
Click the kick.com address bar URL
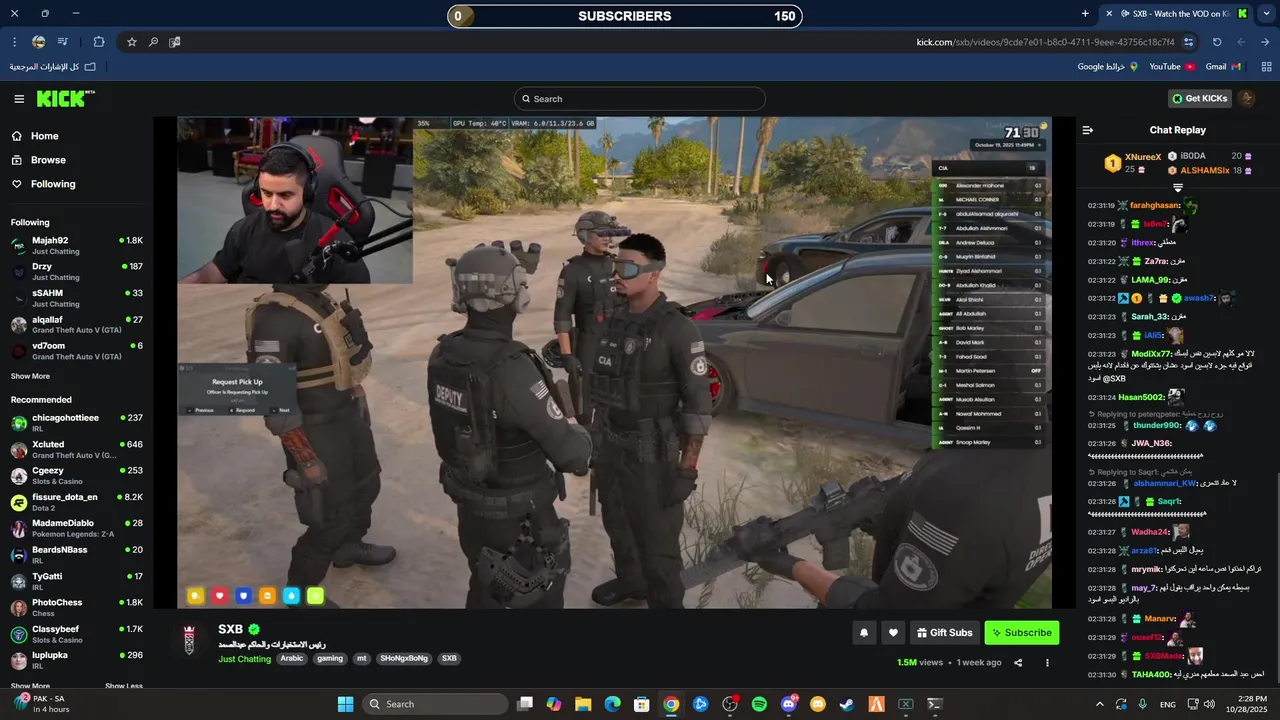(x=1045, y=42)
